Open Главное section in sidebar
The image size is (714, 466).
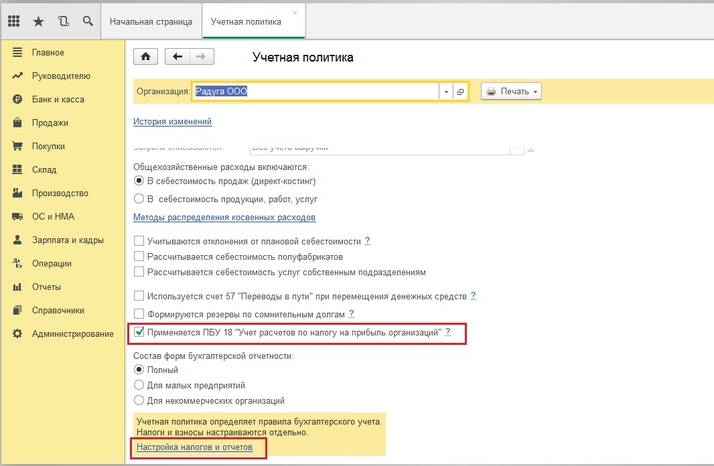48,52
